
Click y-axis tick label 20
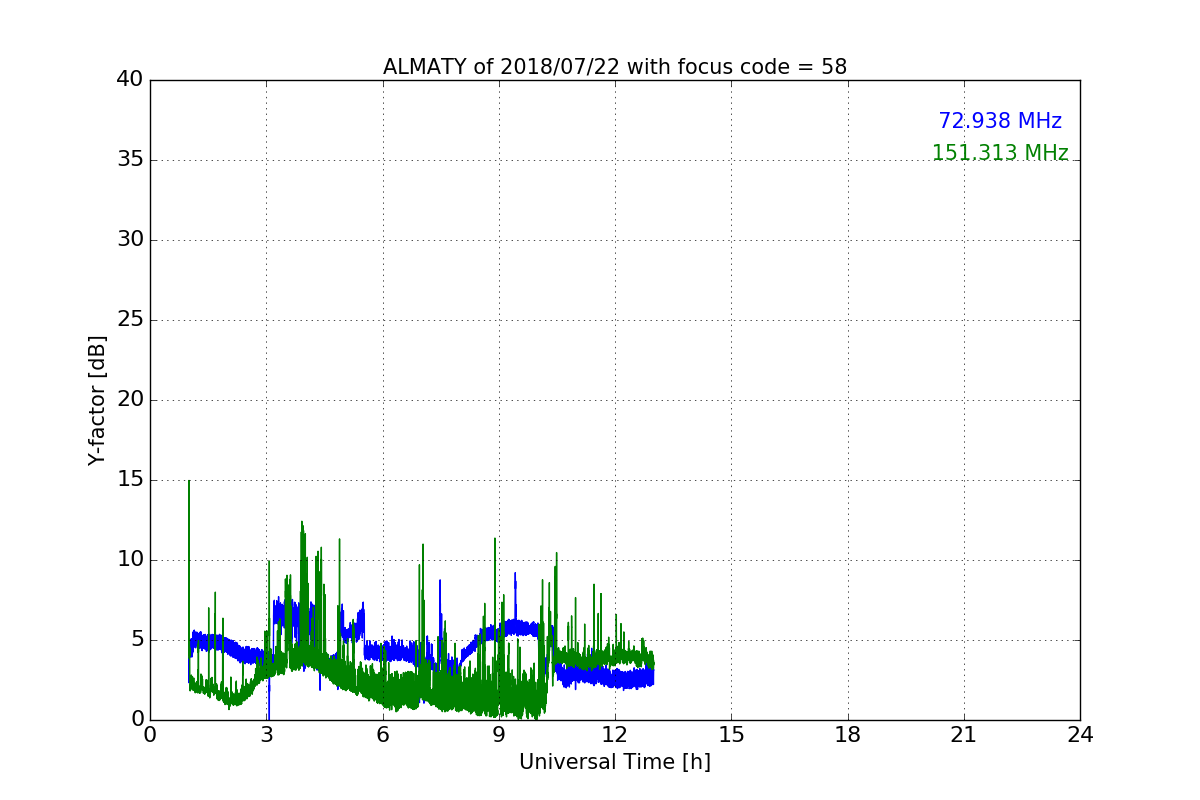[x=129, y=400]
